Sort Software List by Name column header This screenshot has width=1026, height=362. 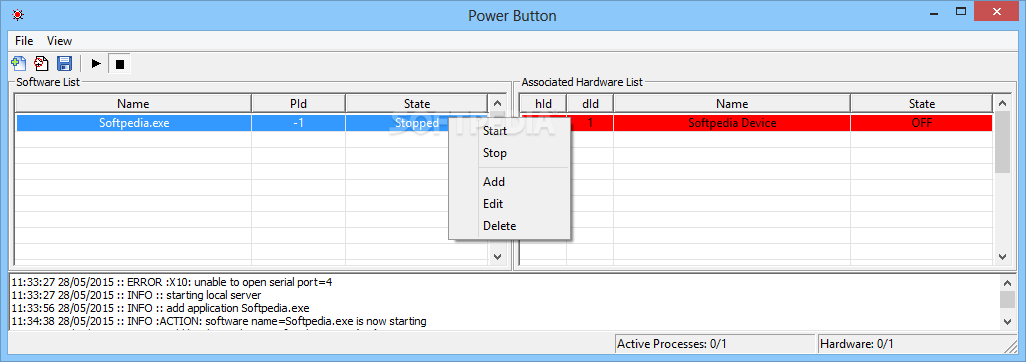pos(133,103)
